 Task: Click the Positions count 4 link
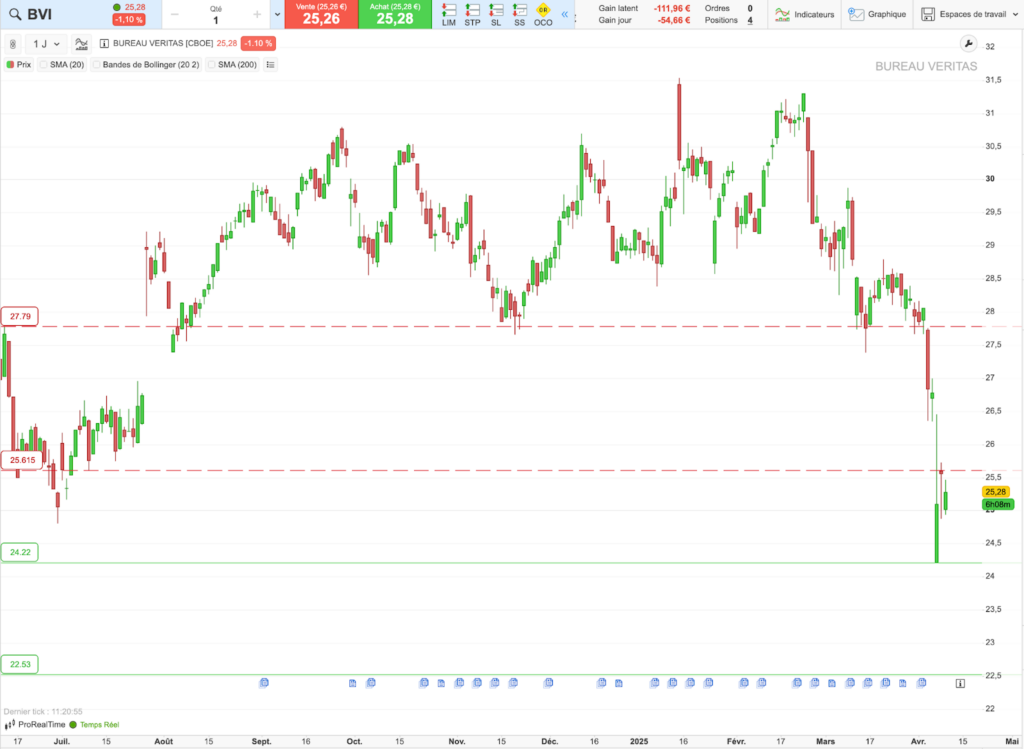click(750, 20)
